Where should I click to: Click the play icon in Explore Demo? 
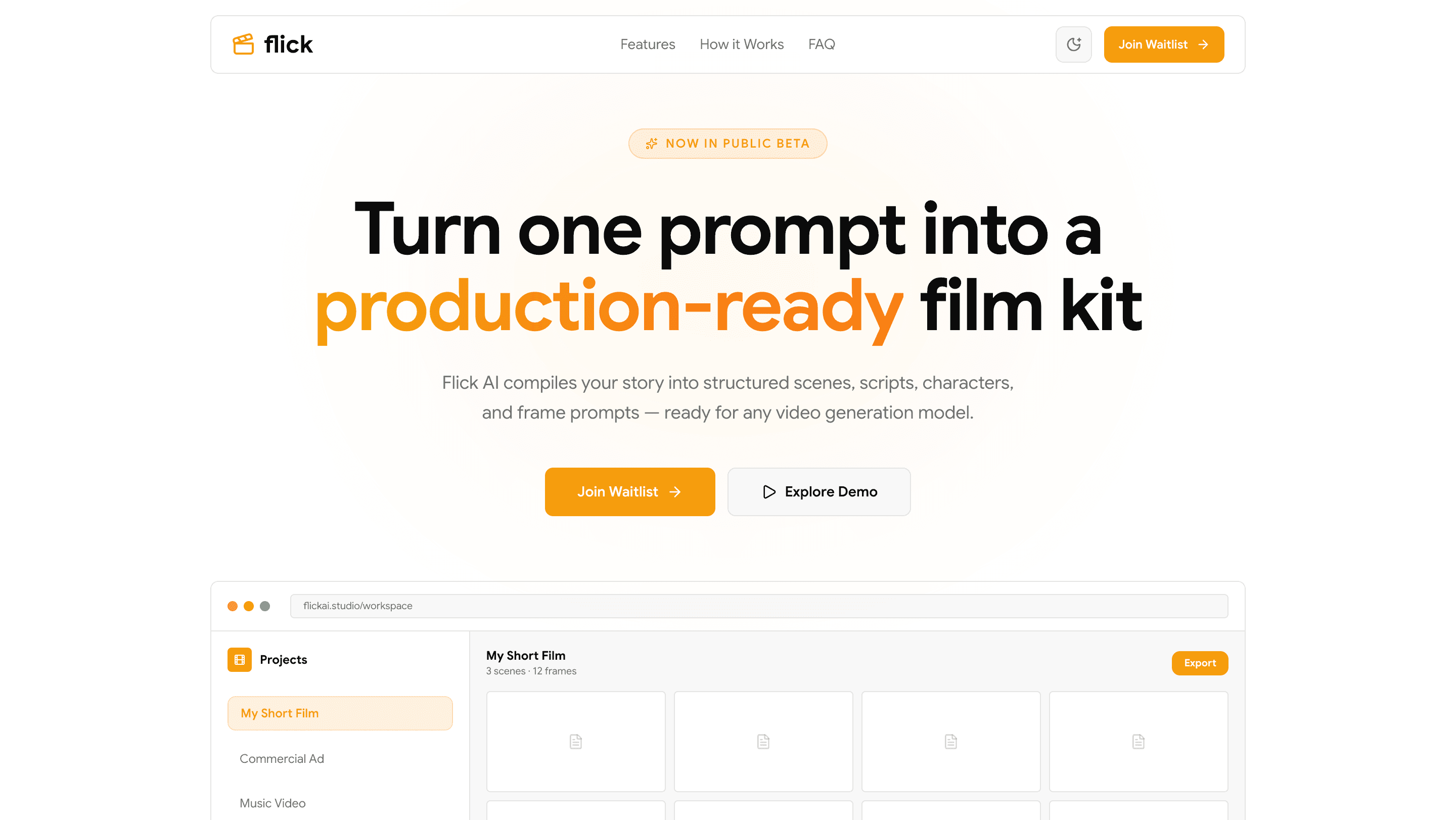[768, 491]
